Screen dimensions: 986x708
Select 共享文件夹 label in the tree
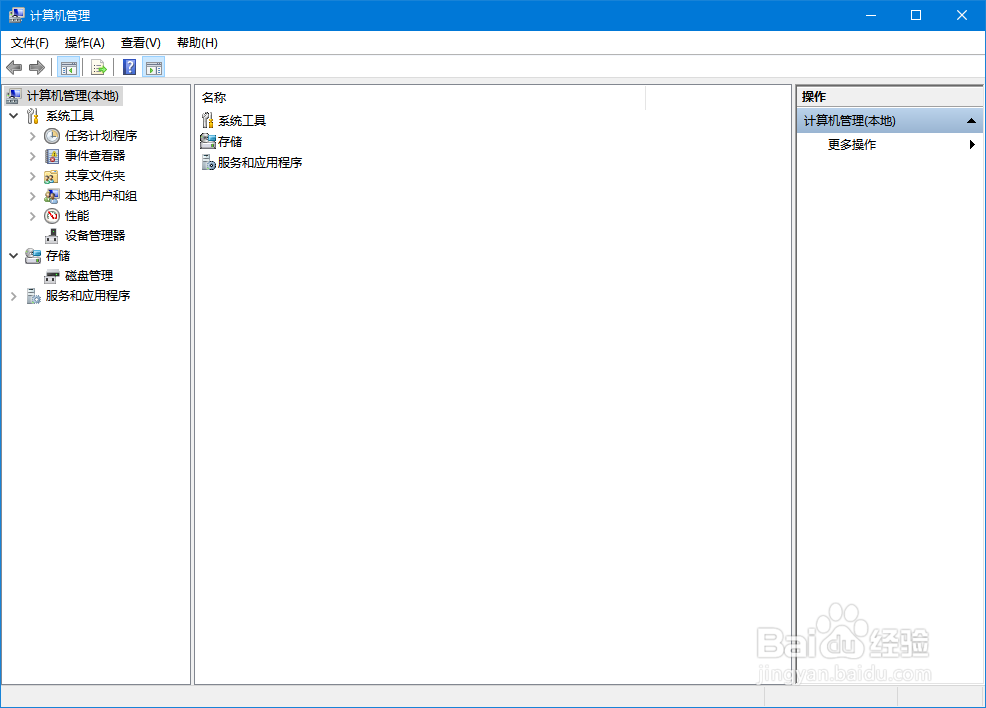pos(95,176)
